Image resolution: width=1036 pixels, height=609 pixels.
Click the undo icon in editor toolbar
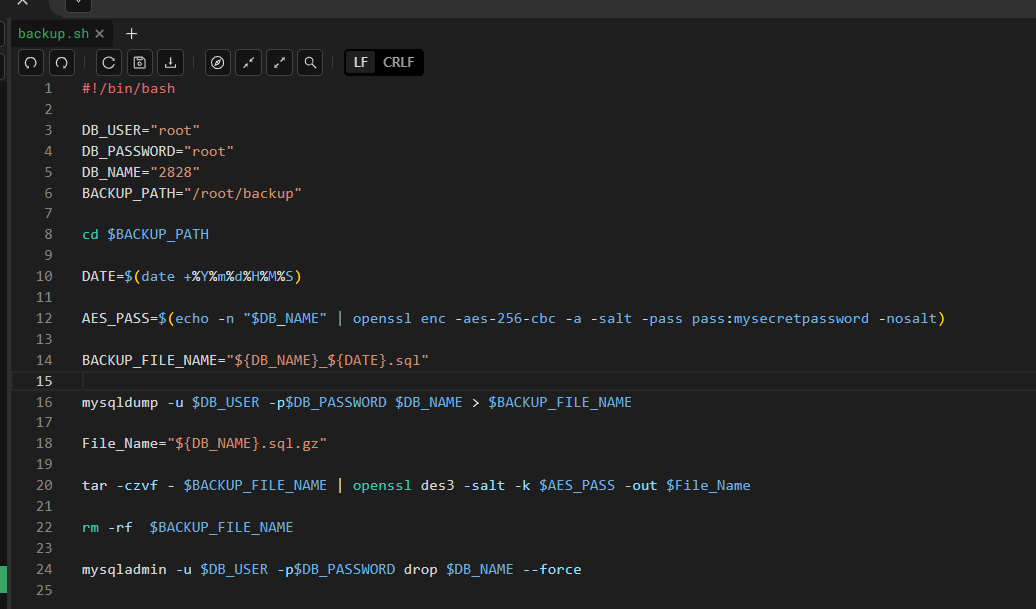[30, 63]
